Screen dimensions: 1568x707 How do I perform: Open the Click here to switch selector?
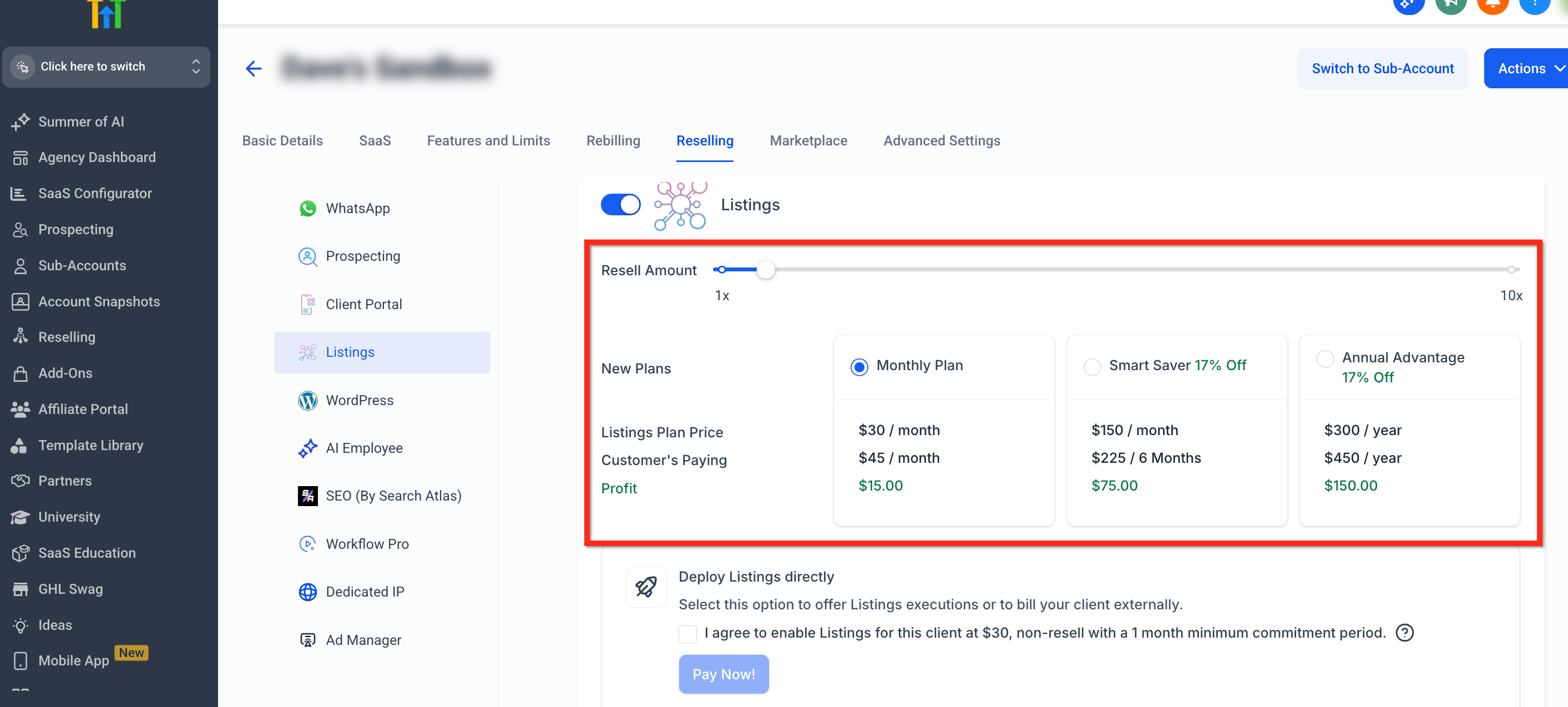107,67
